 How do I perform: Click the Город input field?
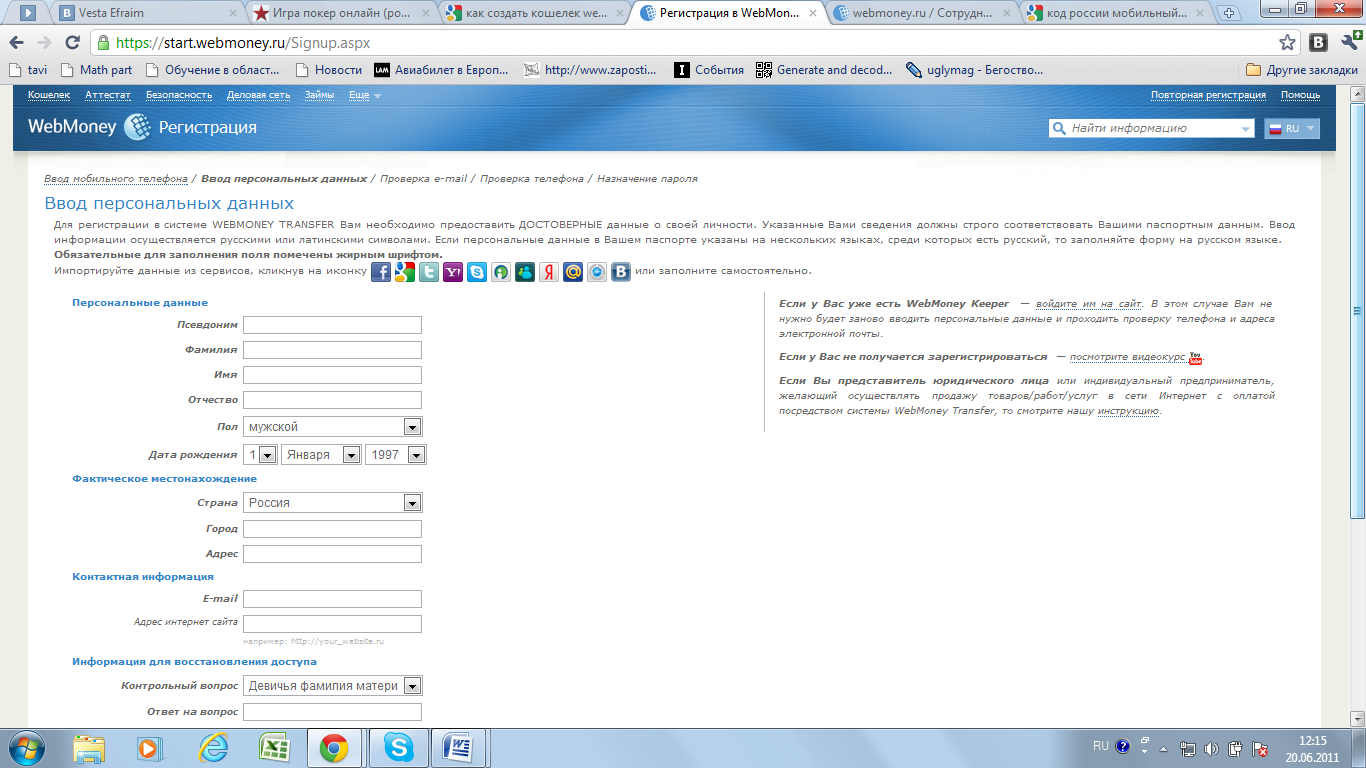coord(332,529)
